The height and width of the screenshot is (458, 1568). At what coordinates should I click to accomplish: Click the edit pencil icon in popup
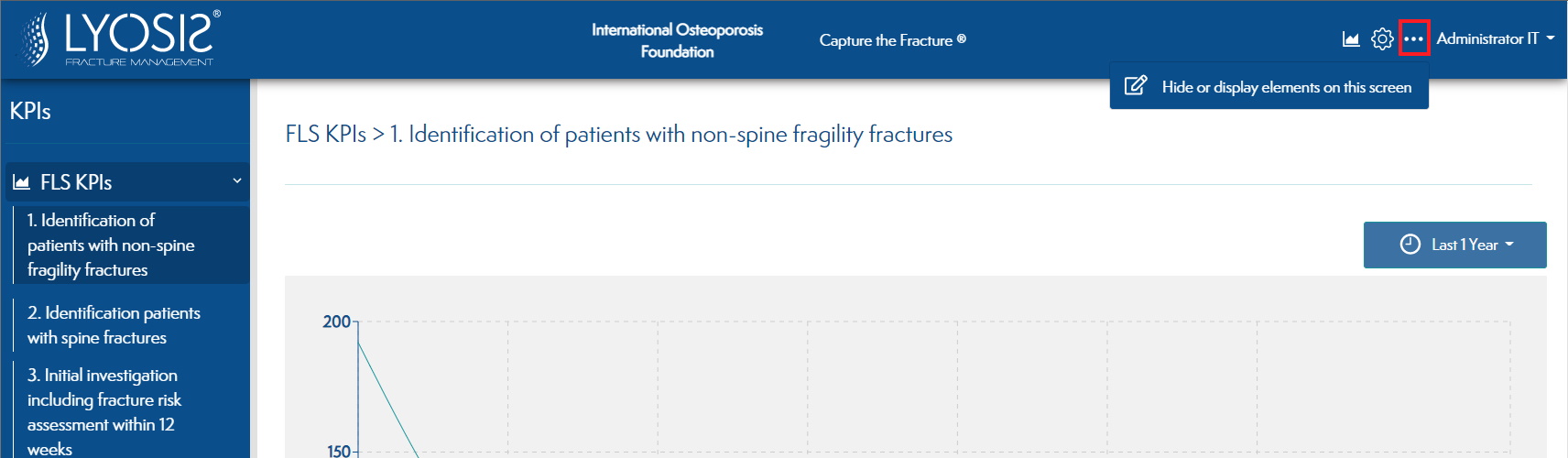pyautogui.click(x=1136, y=86)
